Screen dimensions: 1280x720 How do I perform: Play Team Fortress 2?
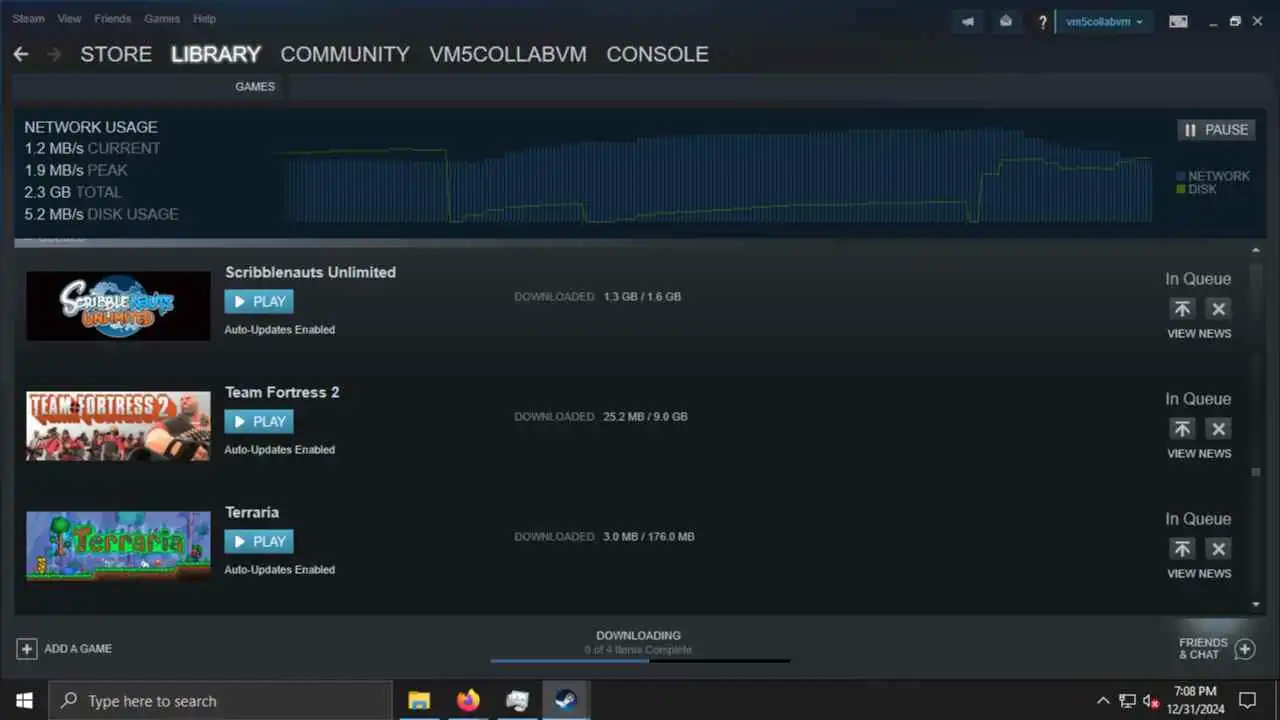pos(259,421)
